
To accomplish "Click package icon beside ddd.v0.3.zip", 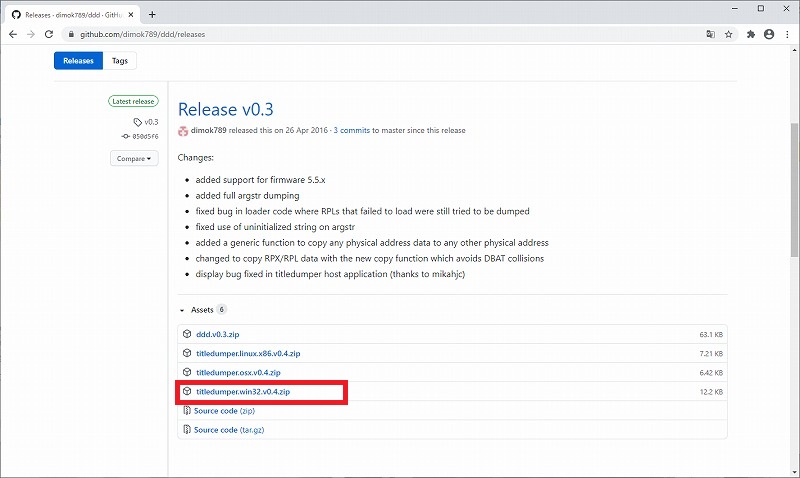I will (x=187, y=334).
